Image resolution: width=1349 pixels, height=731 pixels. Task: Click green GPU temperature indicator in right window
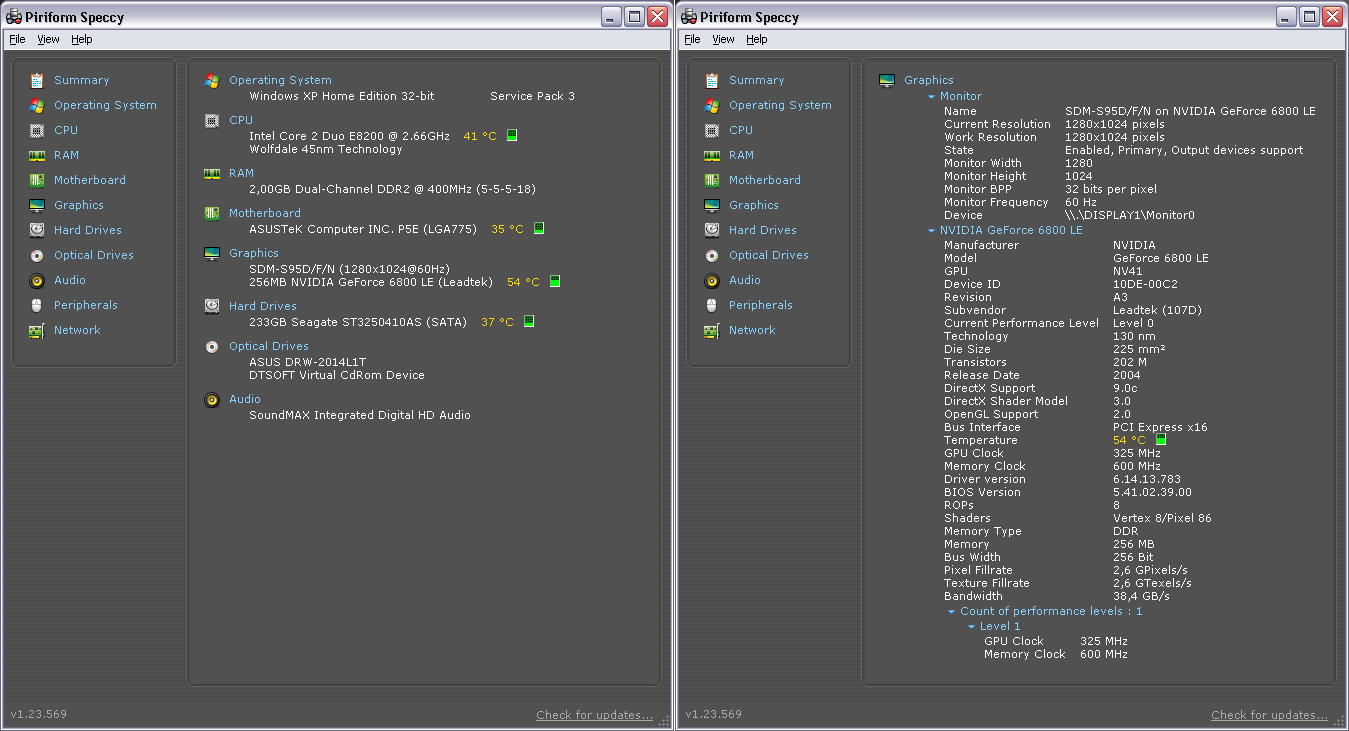(x=1161, y=439)
